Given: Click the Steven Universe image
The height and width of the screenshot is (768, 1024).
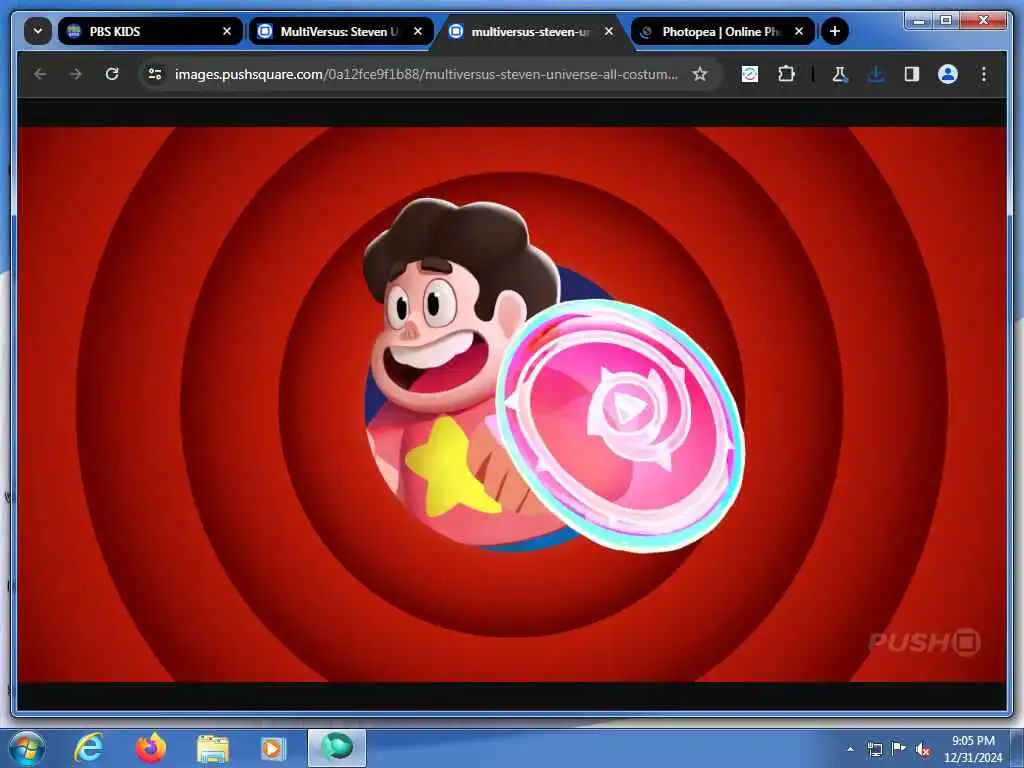Looking at the screenshot, I should pos(511,404).
